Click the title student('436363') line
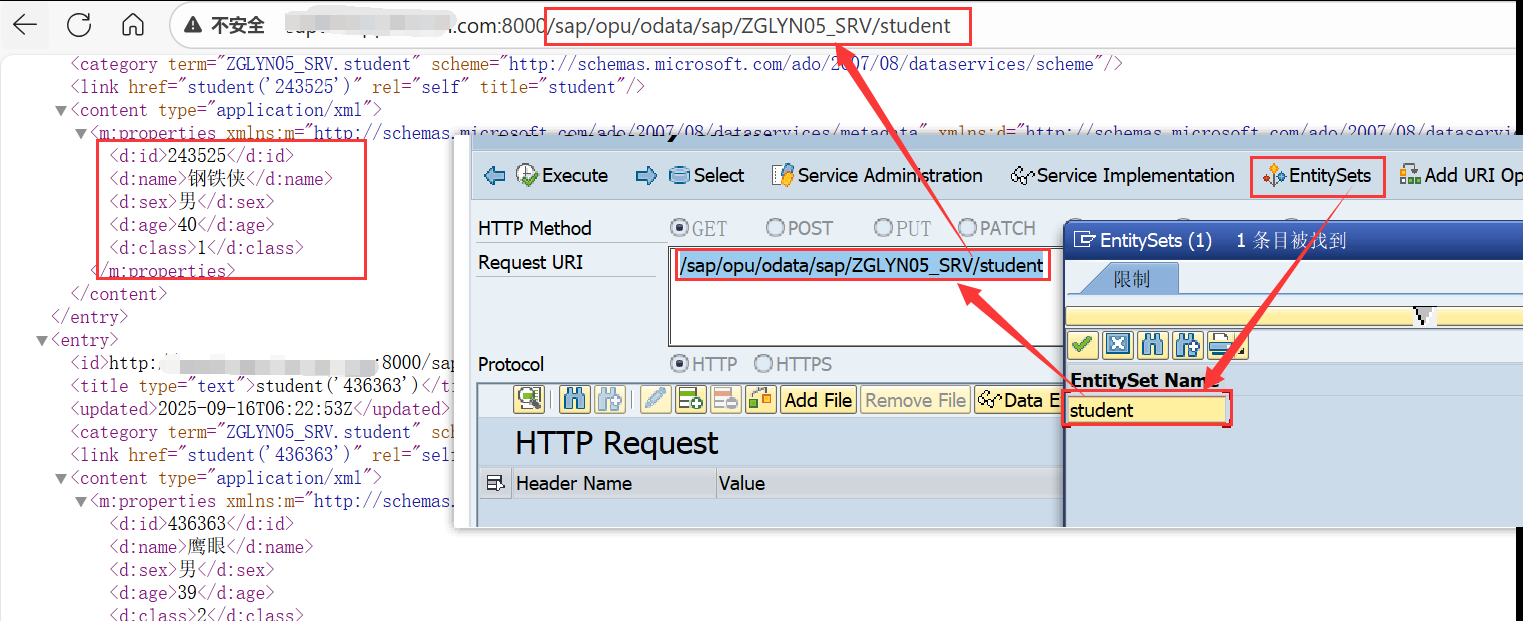This screenshot has width=1523, height=621. (x=262, y=386)
